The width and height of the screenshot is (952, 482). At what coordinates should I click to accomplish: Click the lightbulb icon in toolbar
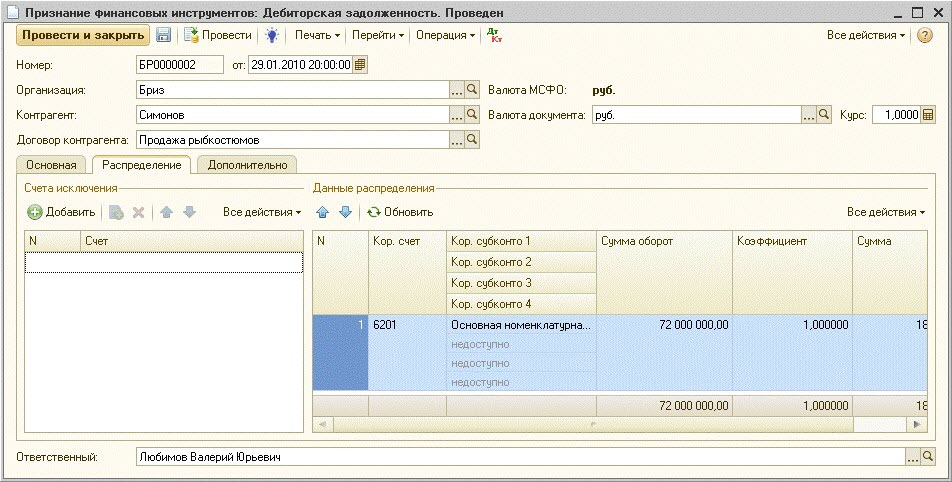tap(271, 35)
